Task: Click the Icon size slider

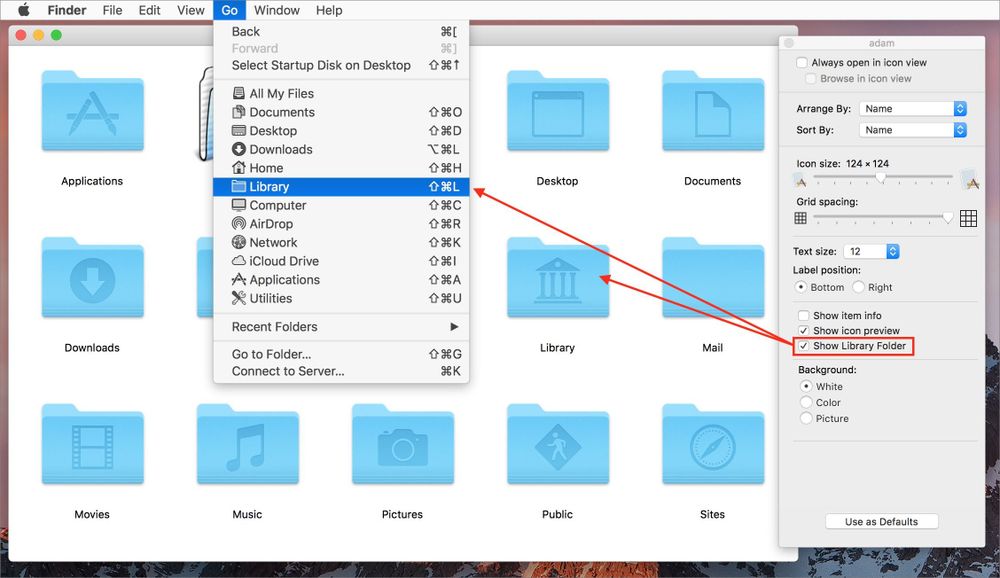Action: (883, 177)
